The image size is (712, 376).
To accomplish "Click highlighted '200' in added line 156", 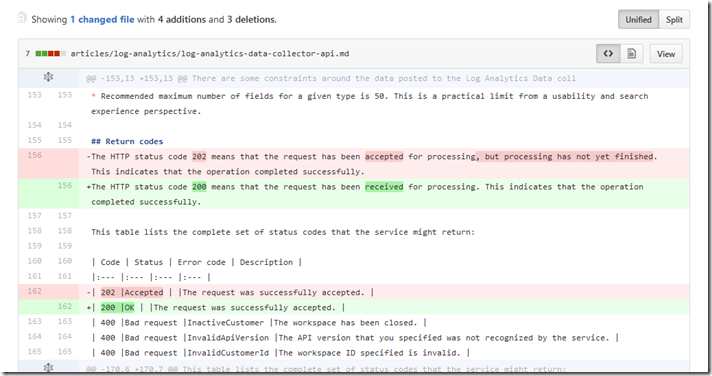I will pyautogui.click(x=199, y=187).
